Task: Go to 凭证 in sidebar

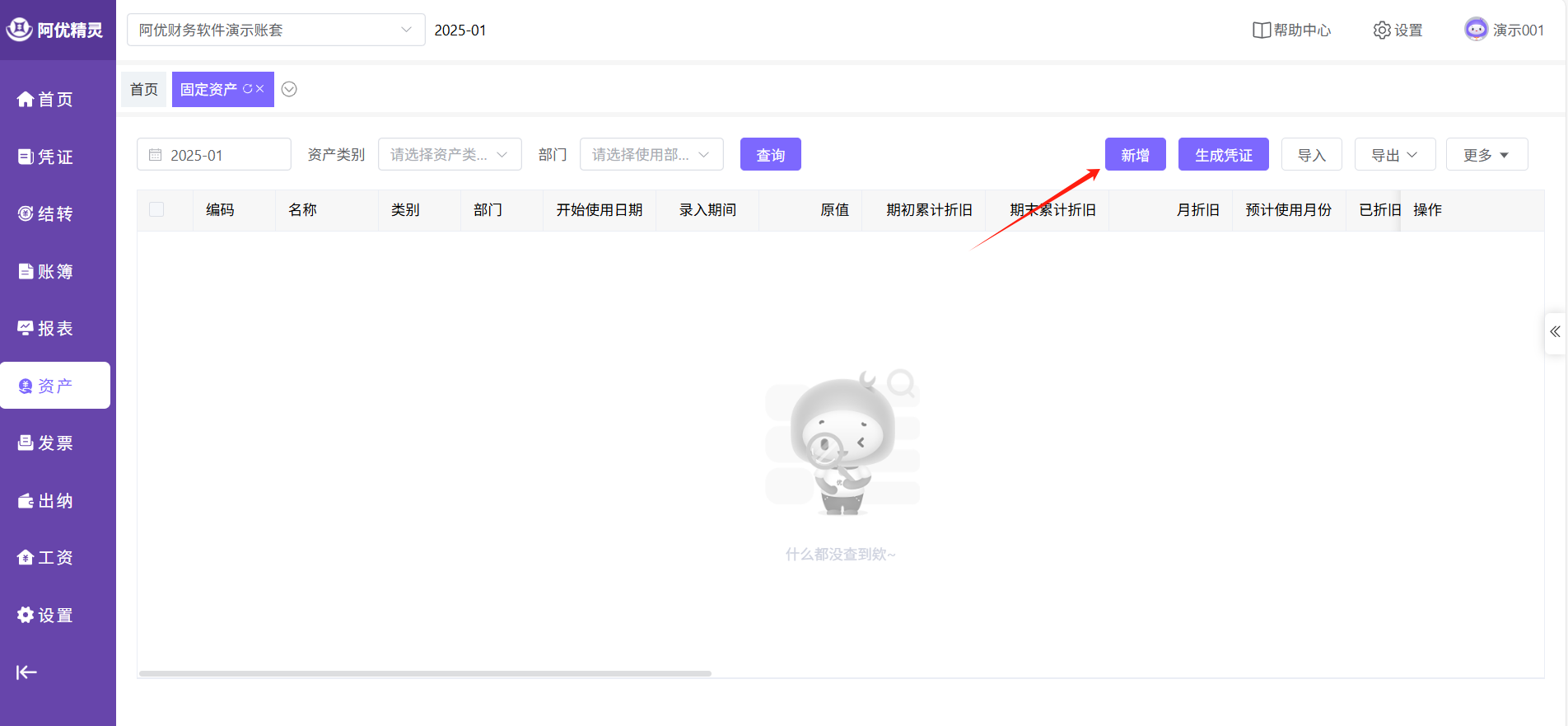Action: pyautogui.click(x=46, y=157)
